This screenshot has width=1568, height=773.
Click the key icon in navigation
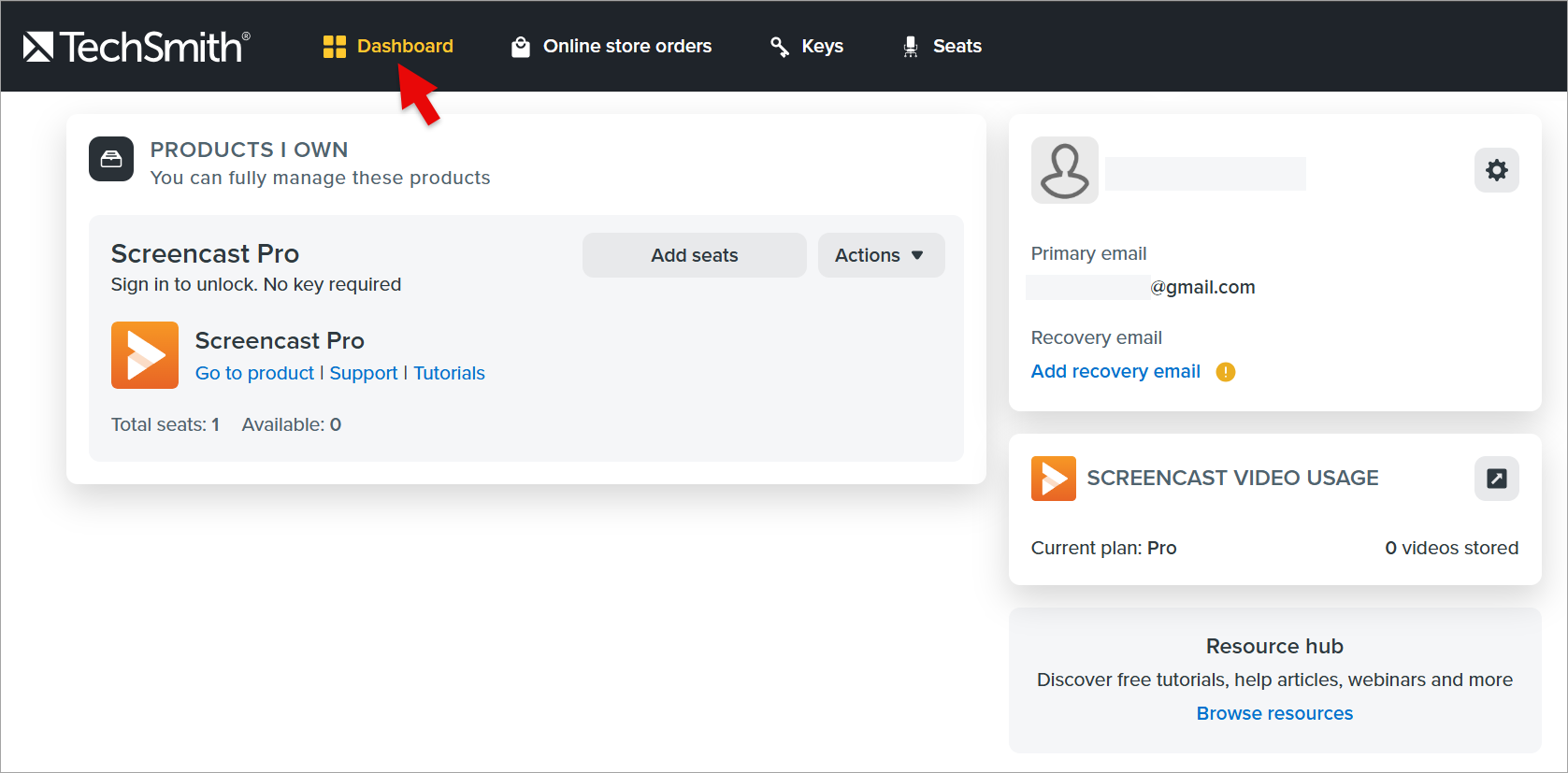click(780, 47)
